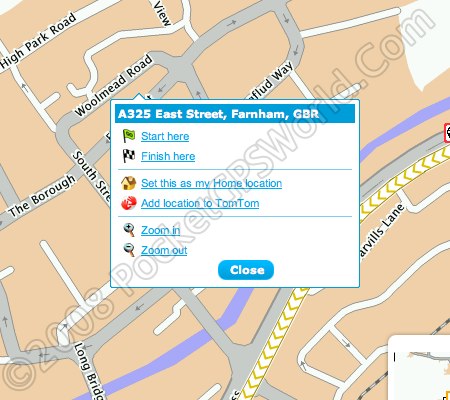Click the Woolmead Road label on map
The image size is (450, 400).
click(x=114, y=85)
